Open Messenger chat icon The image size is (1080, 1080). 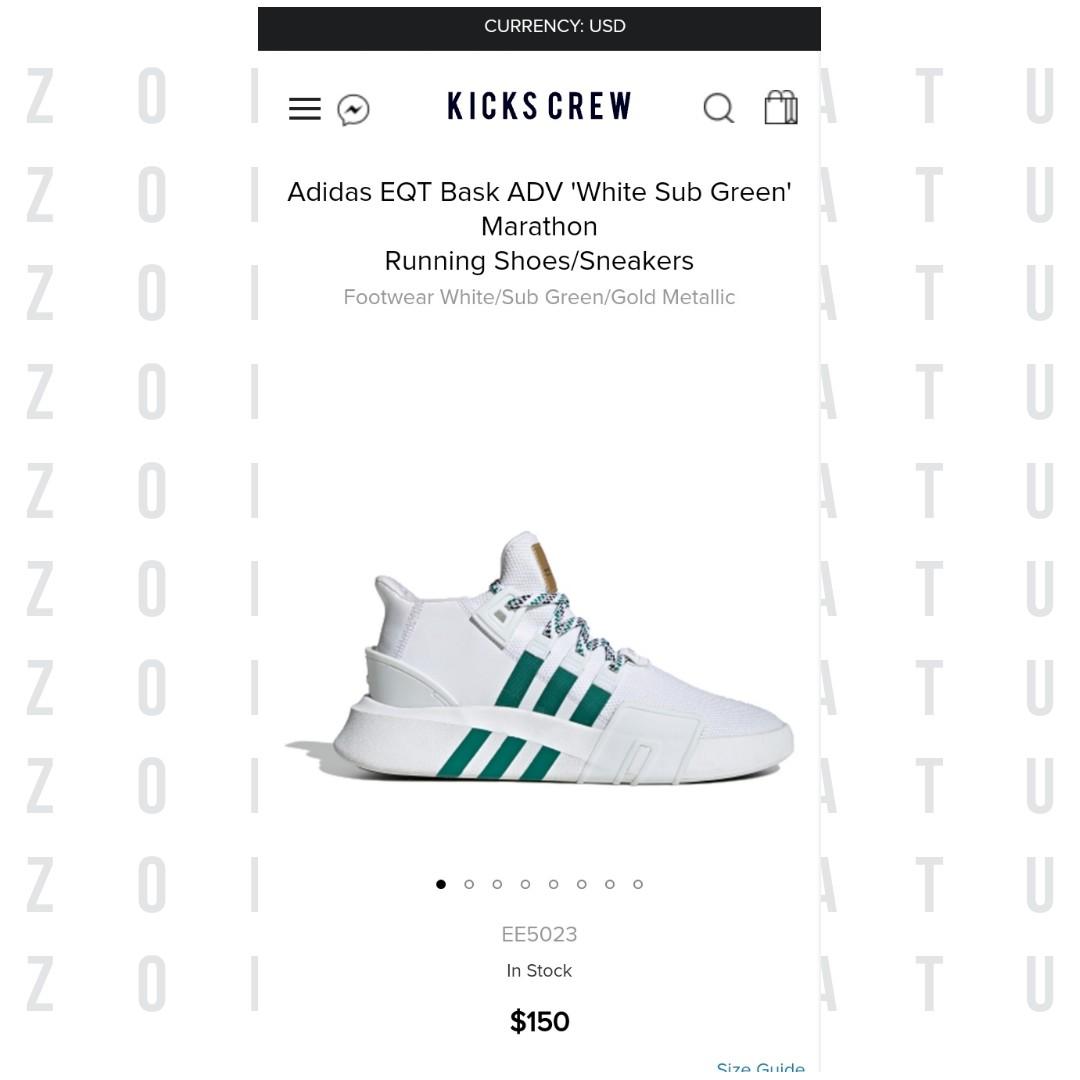tap(353, 110)
